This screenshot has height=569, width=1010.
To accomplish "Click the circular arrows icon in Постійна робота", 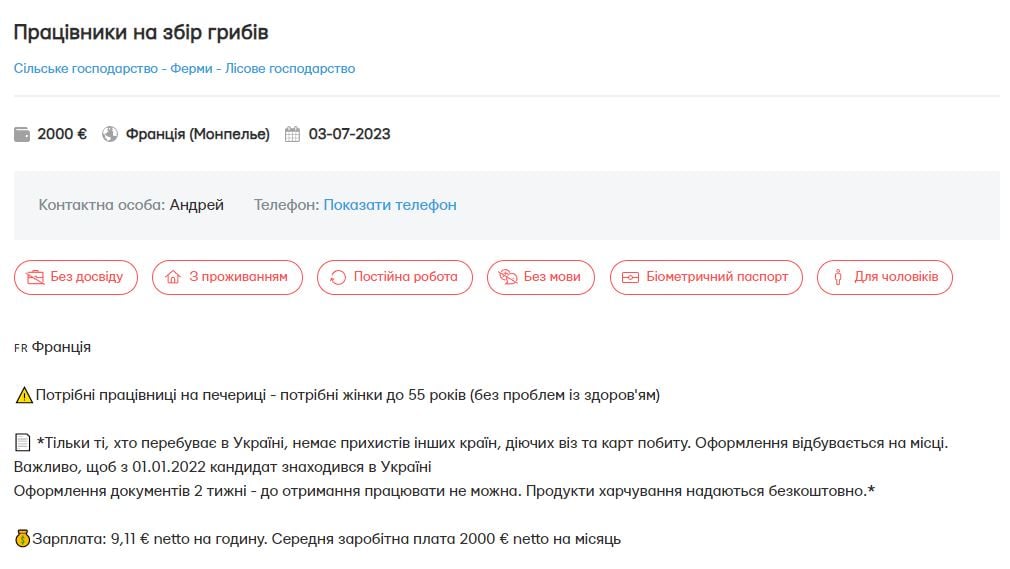I will [338, 277].
